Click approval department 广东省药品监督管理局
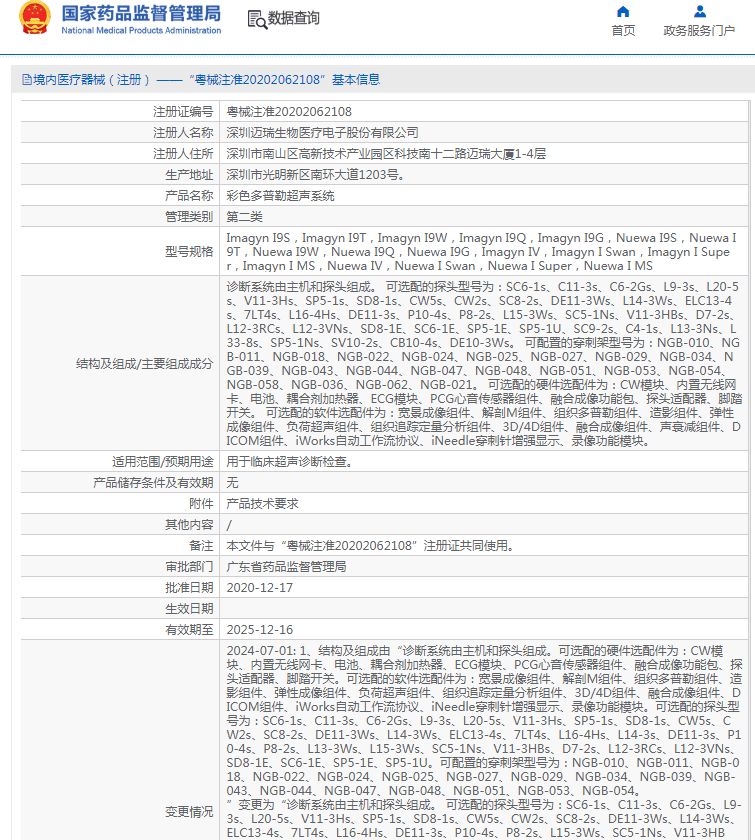Image resolution: width=755 pixels, height=840 pixels. [x=286, y=566]
